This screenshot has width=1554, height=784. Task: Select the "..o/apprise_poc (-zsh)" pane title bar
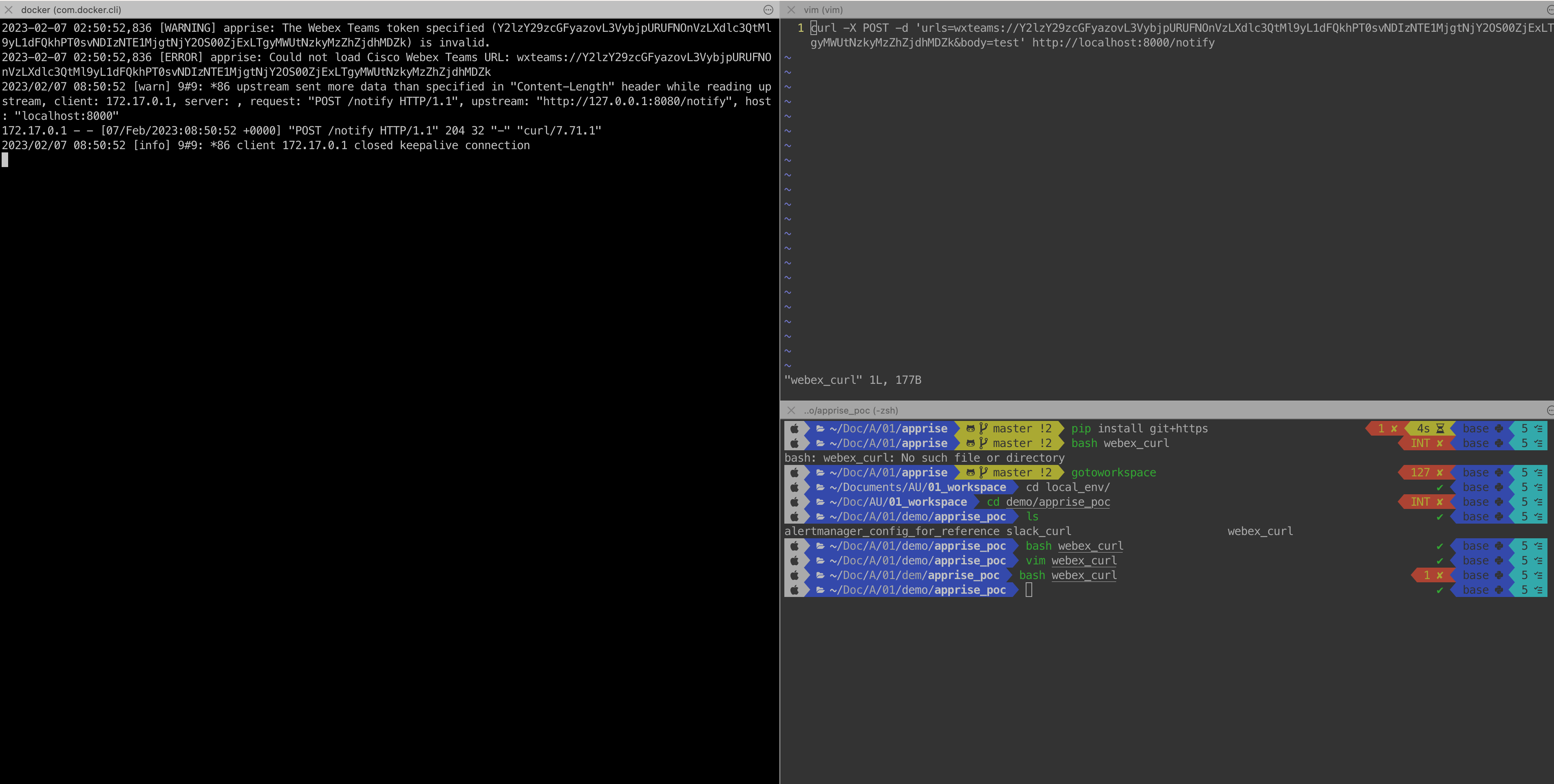click(x=851, y=410)
